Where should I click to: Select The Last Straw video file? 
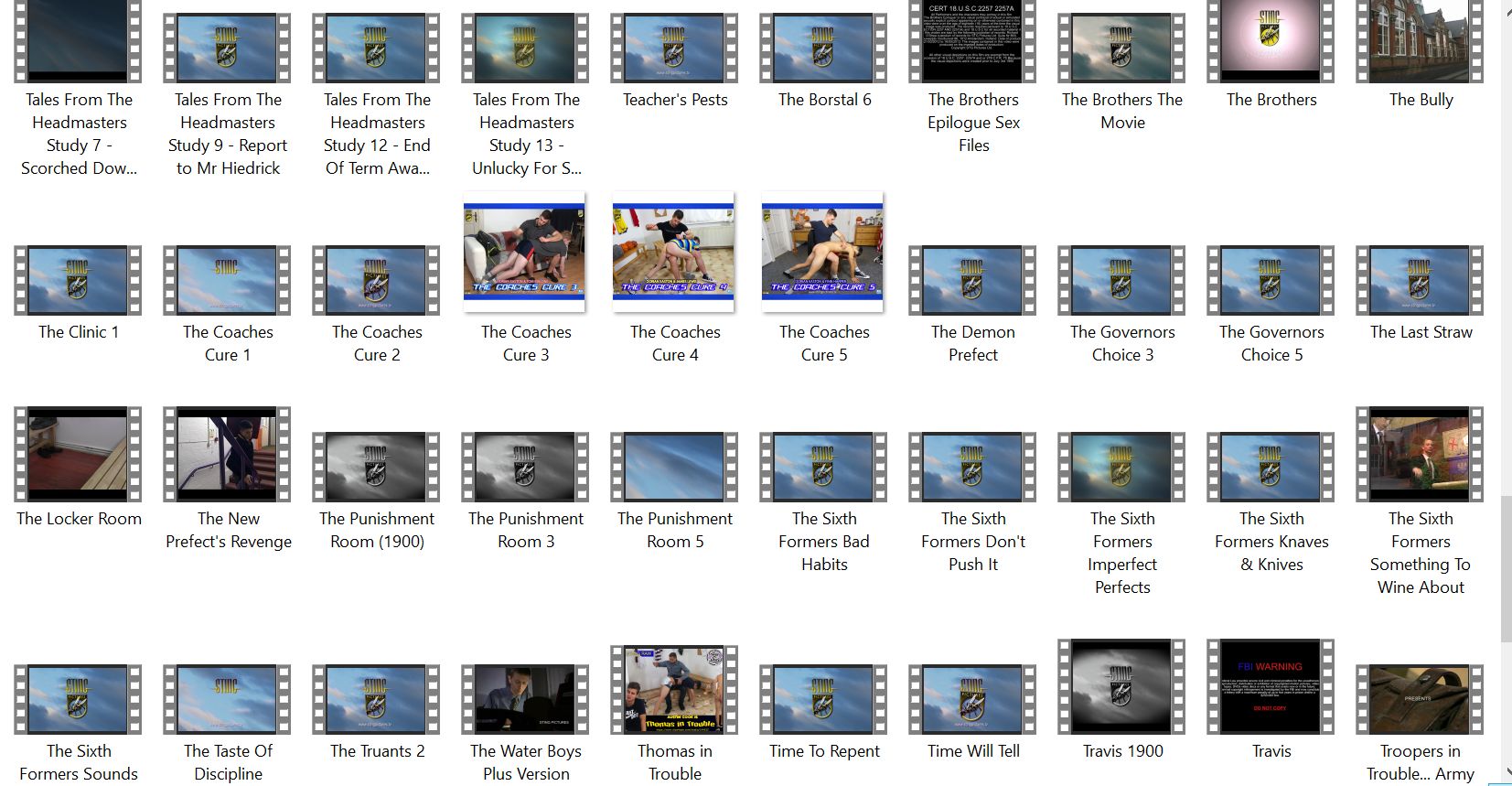1420,281
